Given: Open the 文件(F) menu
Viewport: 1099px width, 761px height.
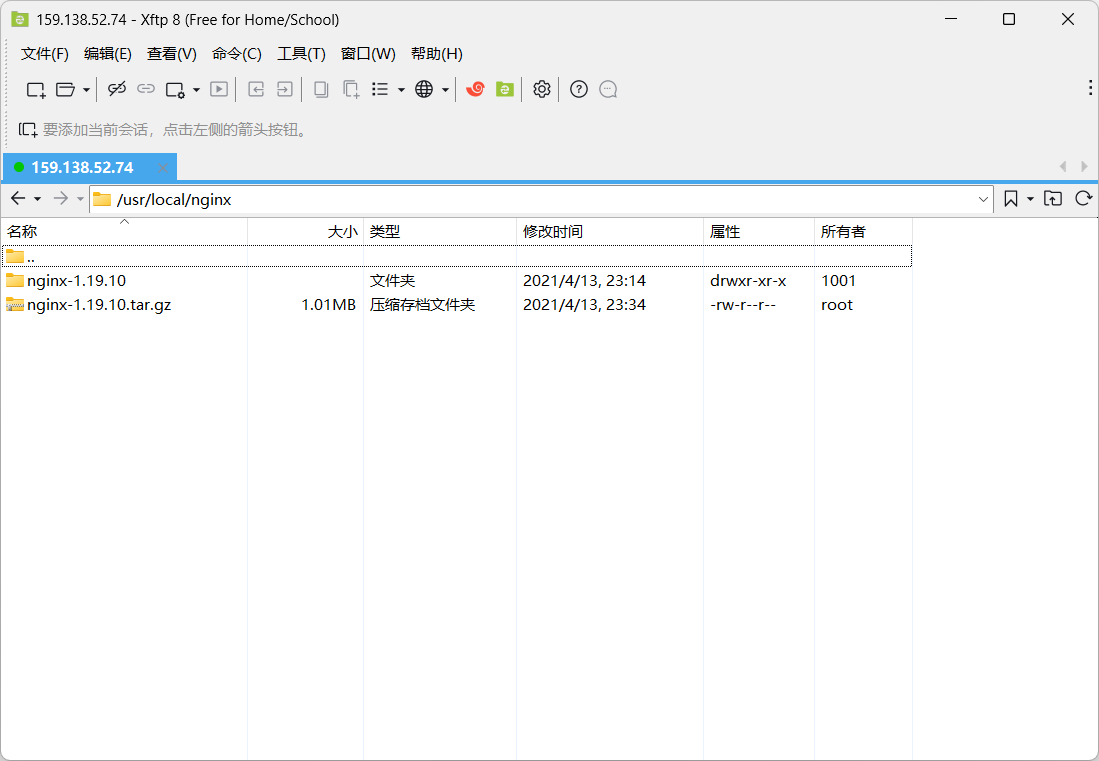Looking at the screenshot, I should click(x=45, y=54).
